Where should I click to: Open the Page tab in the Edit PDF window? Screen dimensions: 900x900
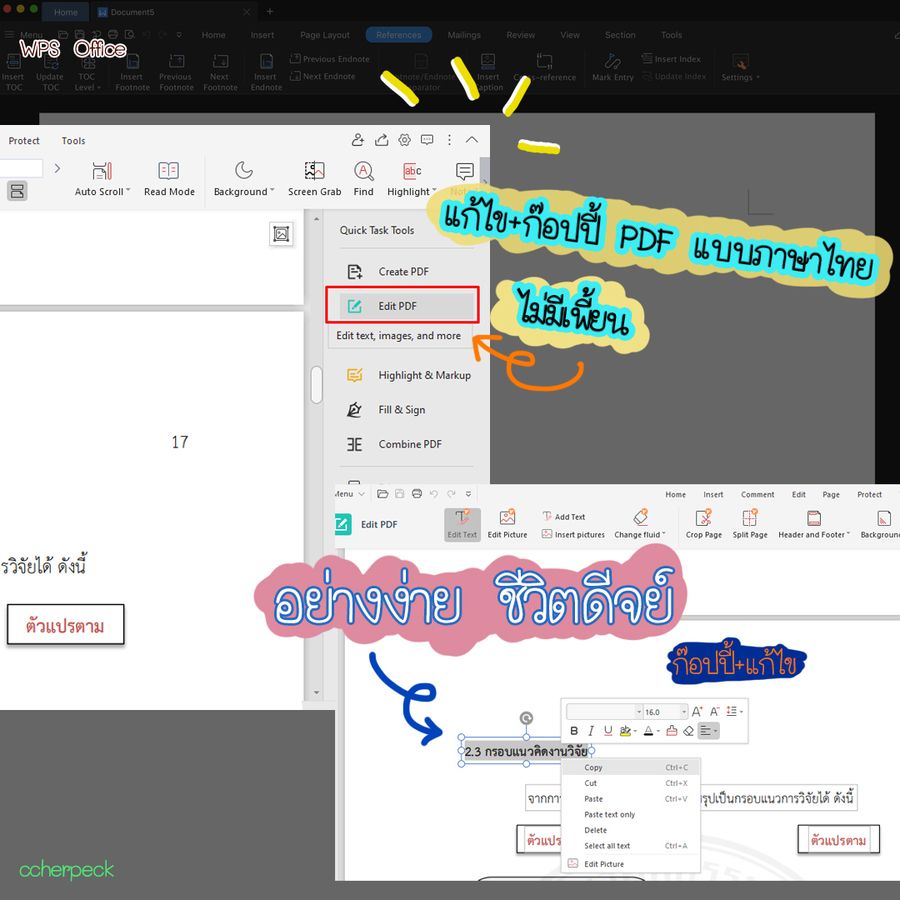pyautogui.click(x=831, y=494)
